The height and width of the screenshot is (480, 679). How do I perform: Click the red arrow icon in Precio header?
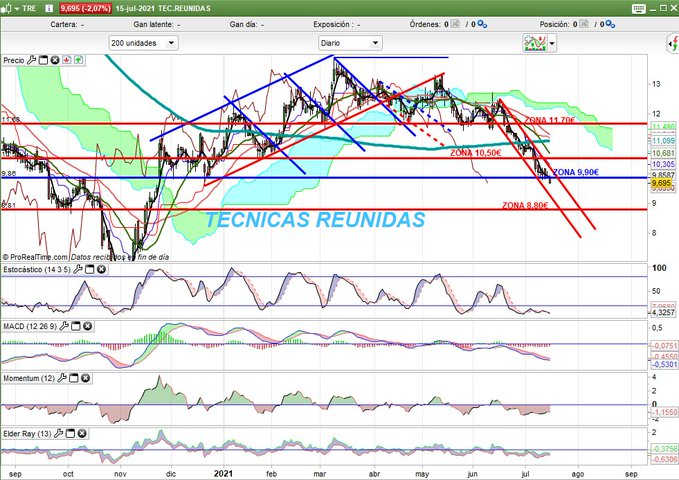67,60
